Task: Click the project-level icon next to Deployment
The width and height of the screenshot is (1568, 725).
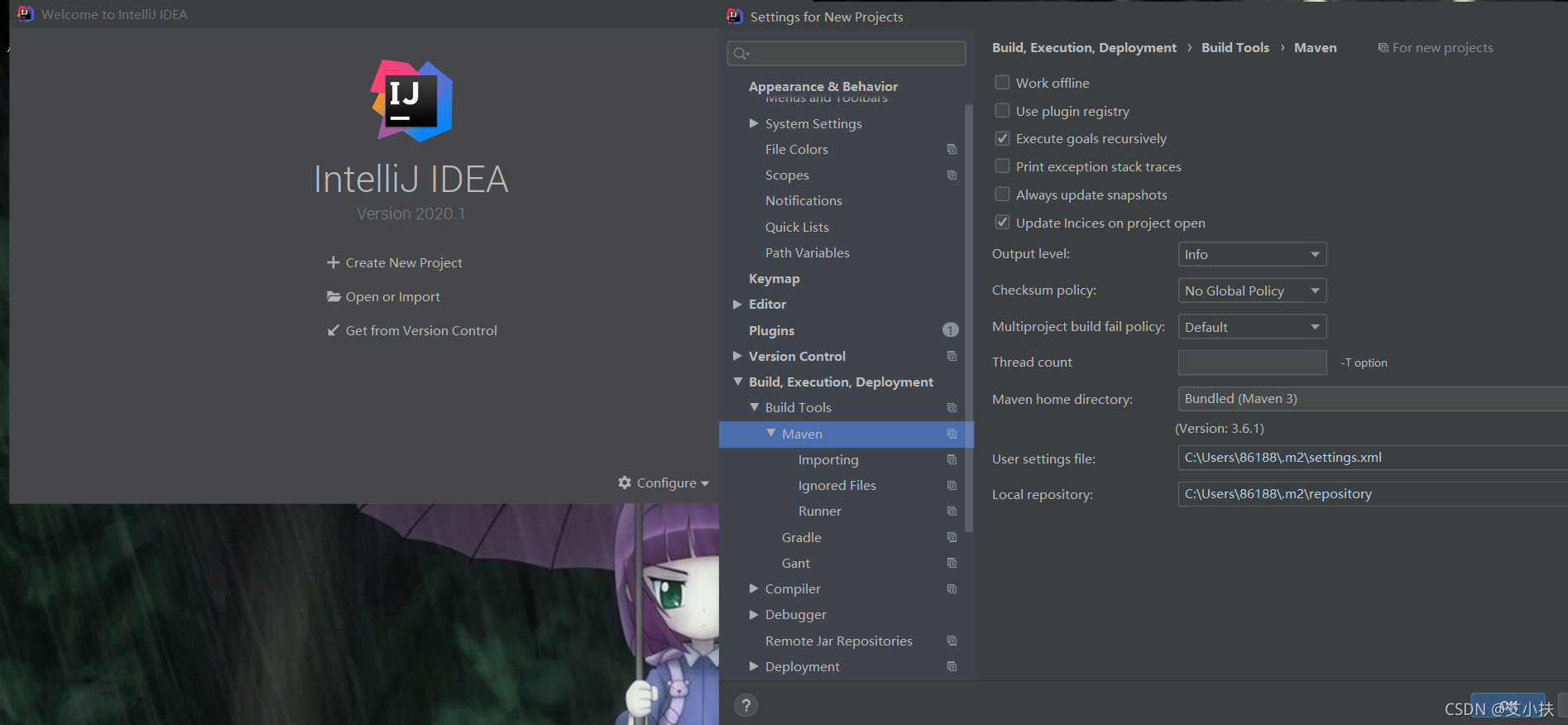Action: coord(952,666)
